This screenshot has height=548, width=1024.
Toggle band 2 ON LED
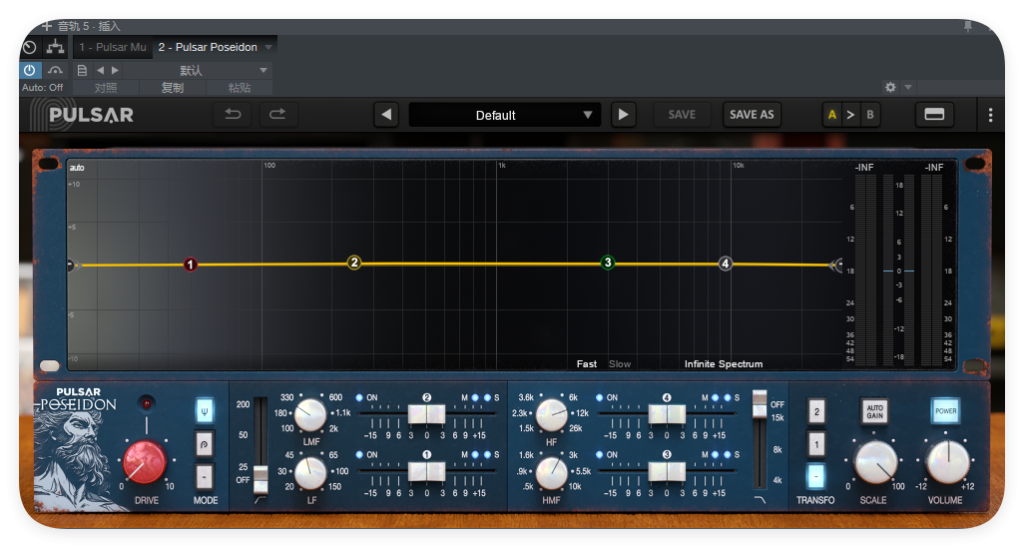coord(359,398)
